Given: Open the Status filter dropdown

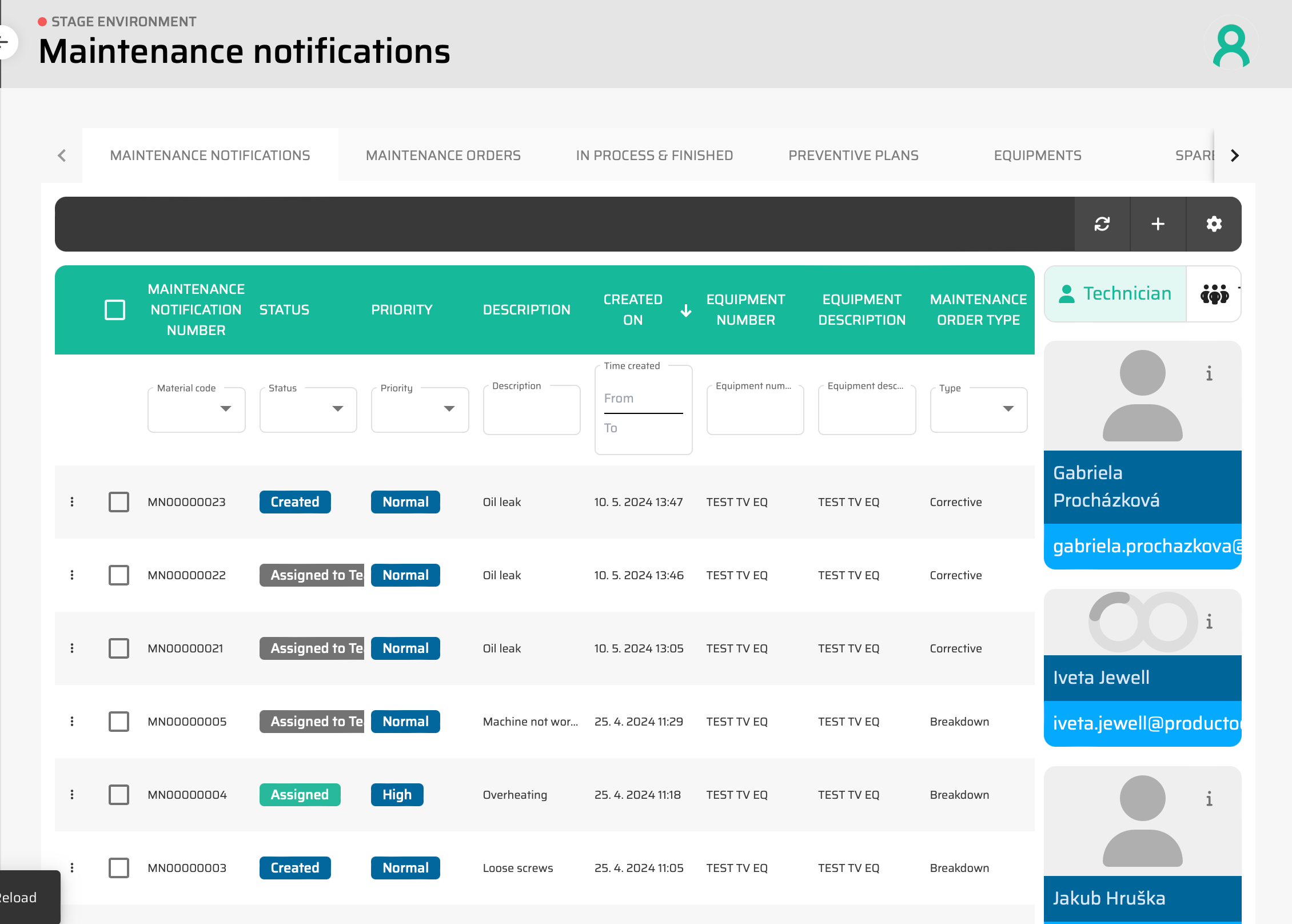Looking at the screenshot, I should pyautogui.click(x=308, y=409).
